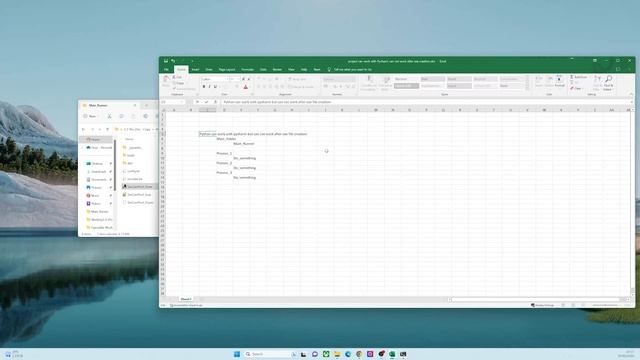640x360 pixels.
Task: Expand the cell styles gallery
Action: (x=527, y=87)
